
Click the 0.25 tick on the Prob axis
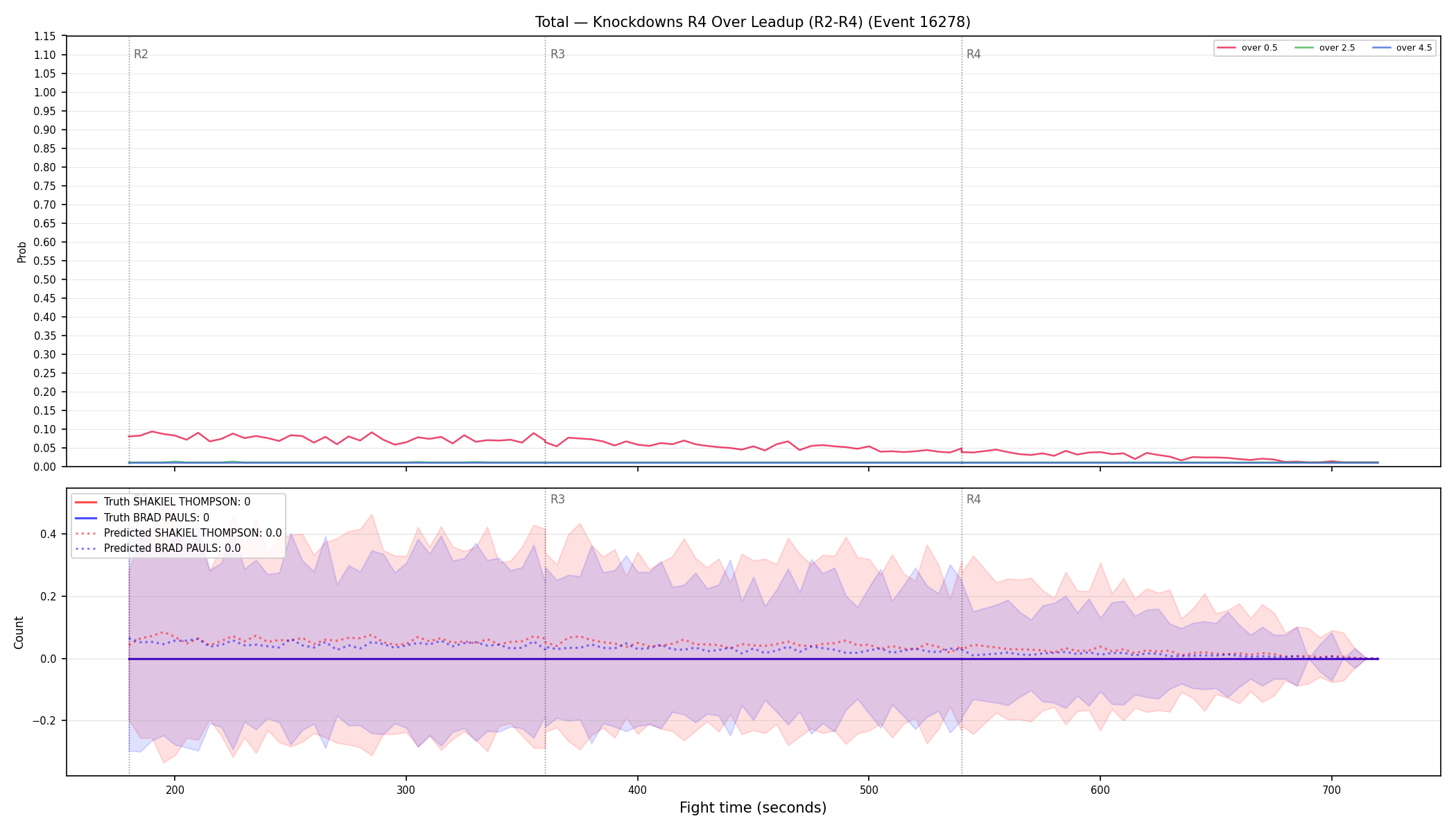tap(45, 373)
